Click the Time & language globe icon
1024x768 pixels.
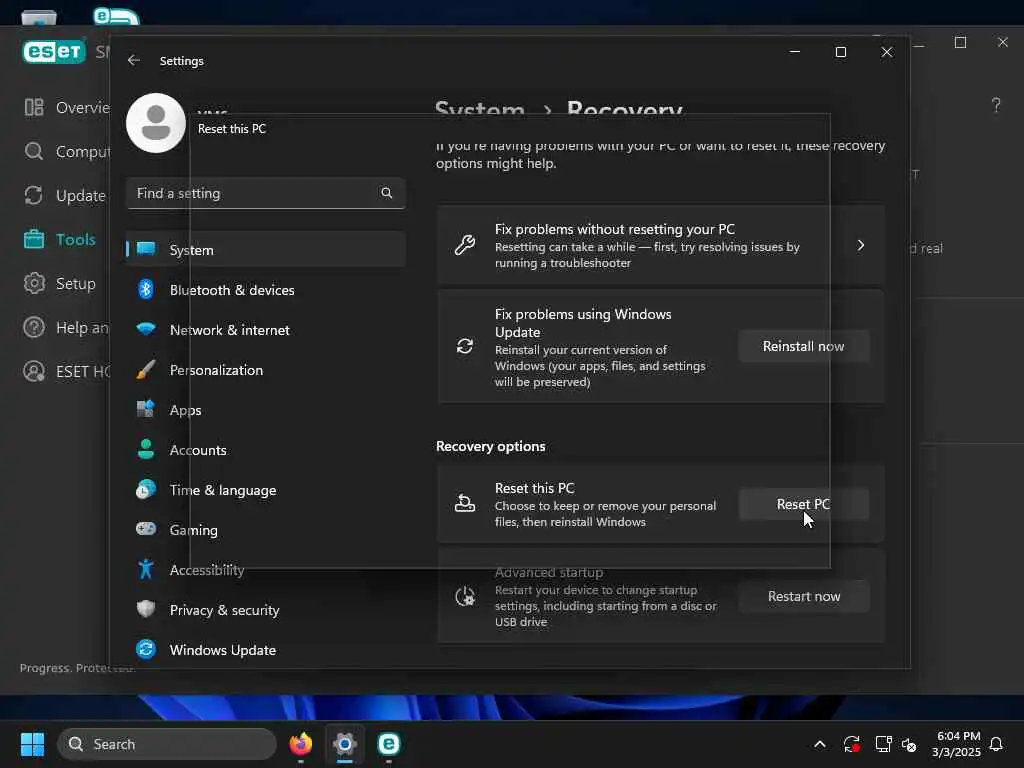coord(146,489)
